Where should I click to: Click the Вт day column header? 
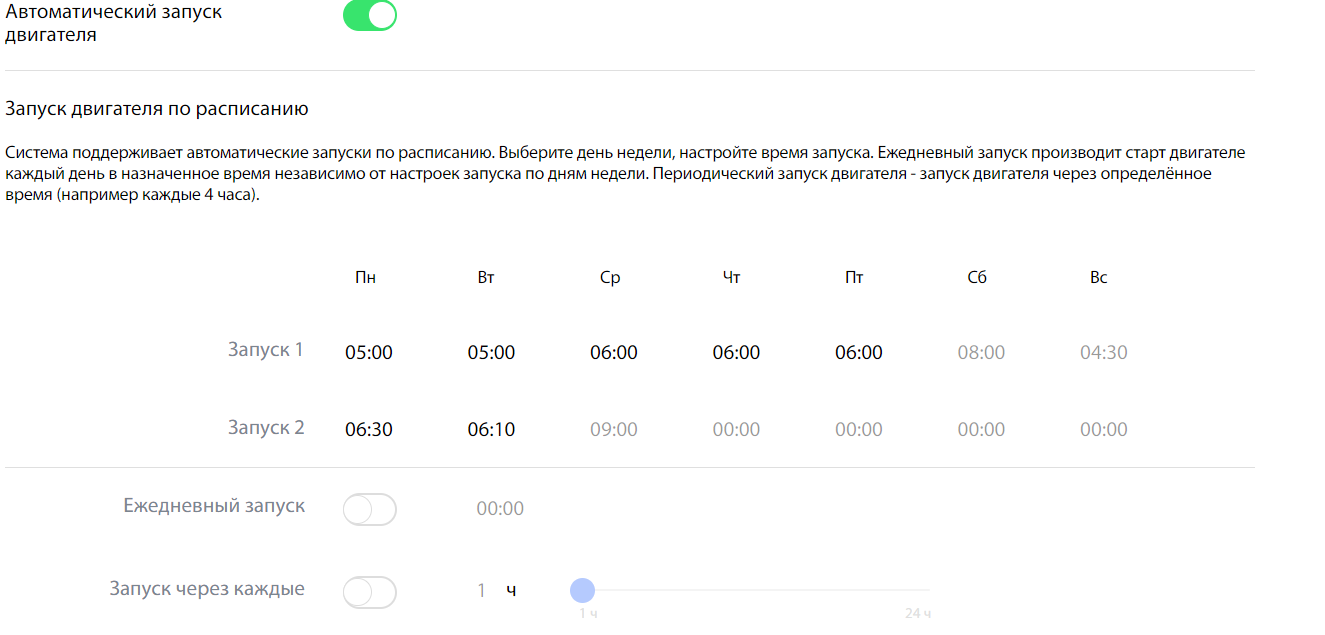tap(486, 278)
